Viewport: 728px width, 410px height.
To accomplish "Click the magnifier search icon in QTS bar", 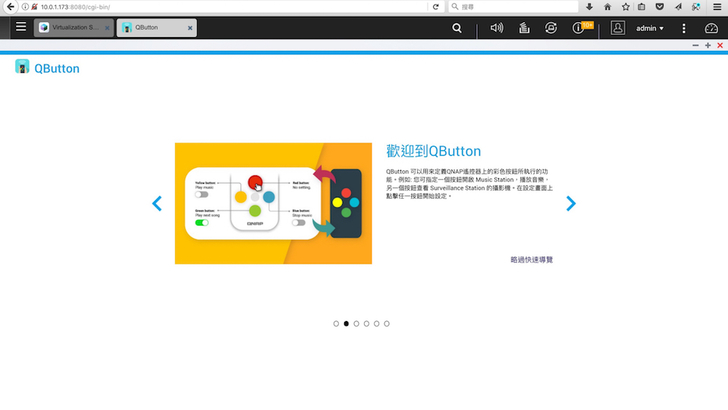I will 457,28.
